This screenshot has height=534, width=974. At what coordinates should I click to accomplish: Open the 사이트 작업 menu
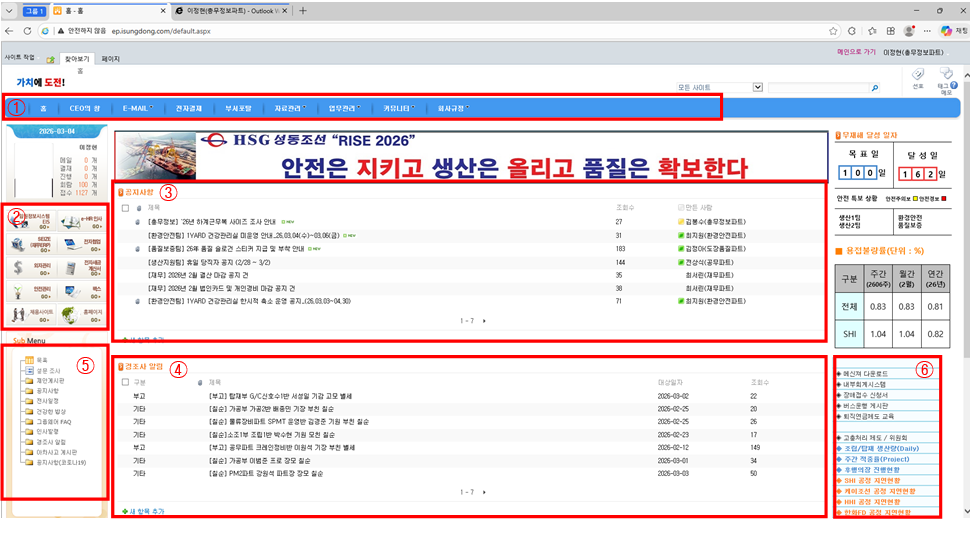(x=20, y=57)
